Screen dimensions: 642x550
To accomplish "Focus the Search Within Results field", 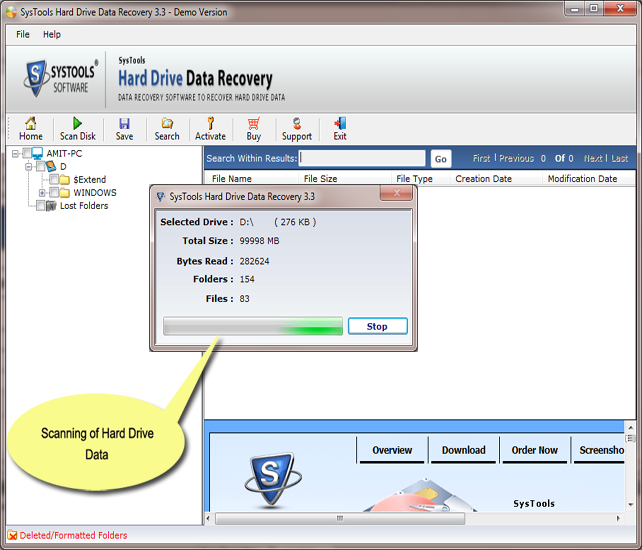I will pos(362,158).
